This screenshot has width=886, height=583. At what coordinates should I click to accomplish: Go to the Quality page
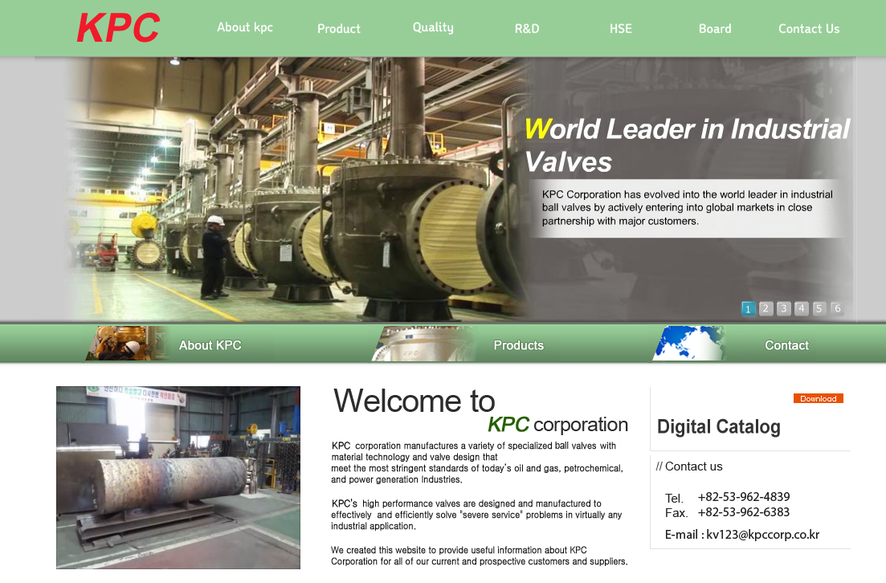pyautogui.click(x=433, y=27)
